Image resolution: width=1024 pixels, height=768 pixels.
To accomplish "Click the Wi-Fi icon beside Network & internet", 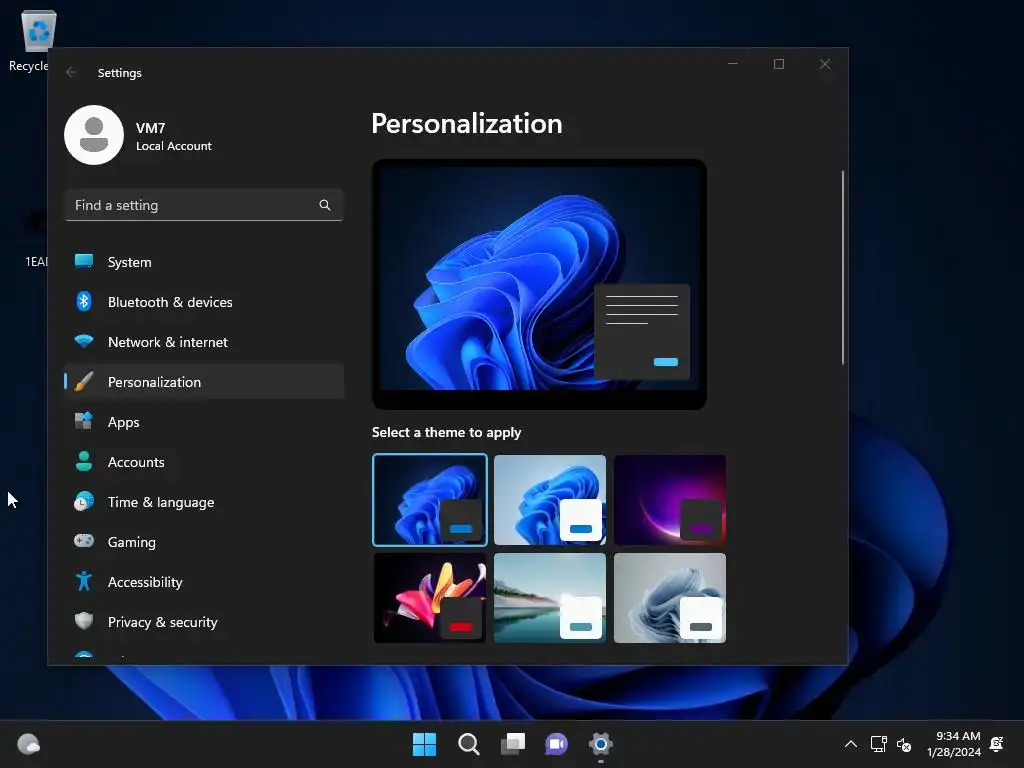I will [84, 341].
